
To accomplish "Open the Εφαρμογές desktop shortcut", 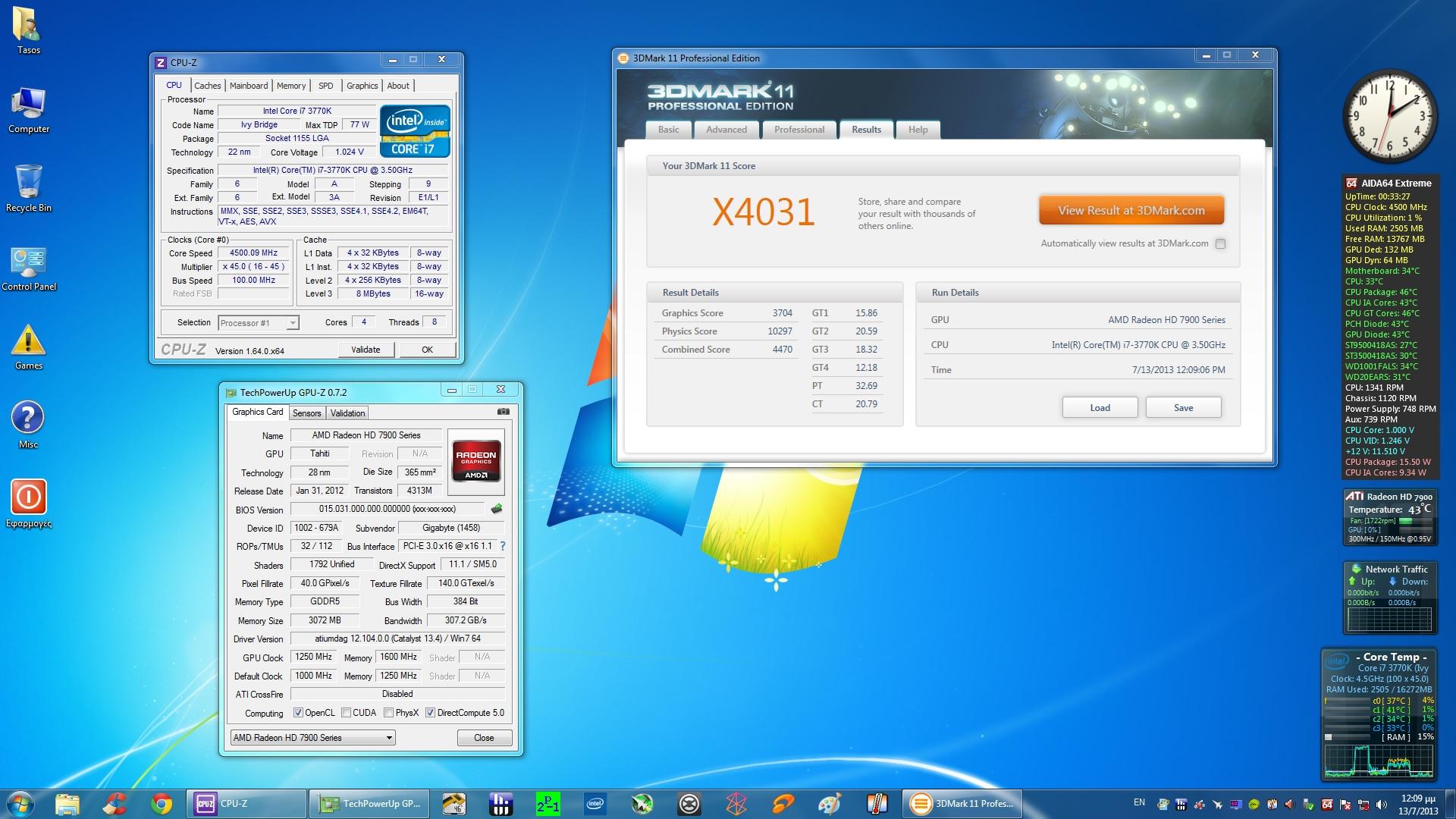I will click(x=29, y=504).
